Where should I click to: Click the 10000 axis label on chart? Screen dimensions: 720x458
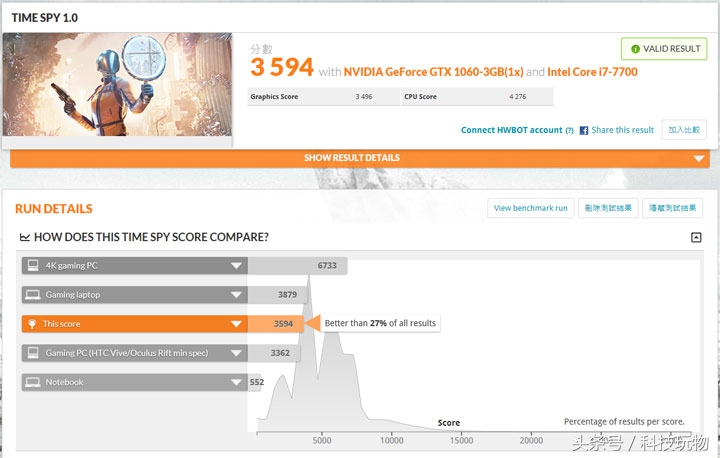click(392, 441)
